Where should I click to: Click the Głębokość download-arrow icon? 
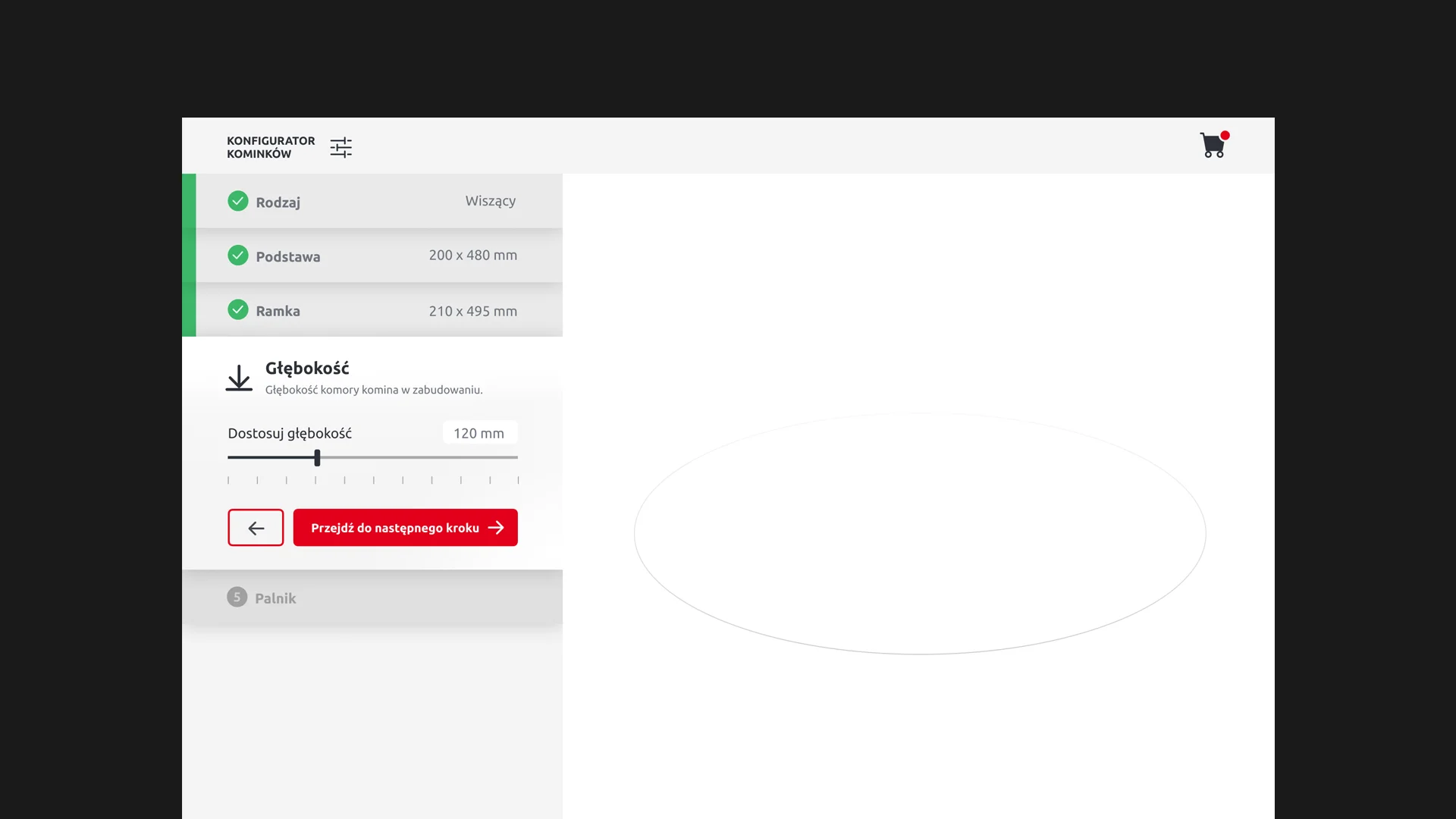239,378
